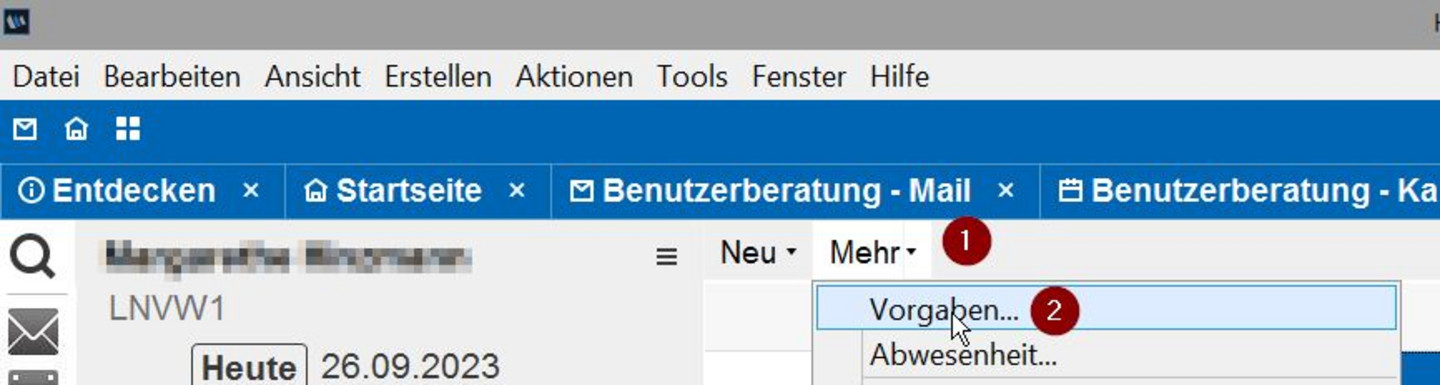1440x385 pixels.
Task: Open the four-squares workspace icon
Action: coord(128,128)
